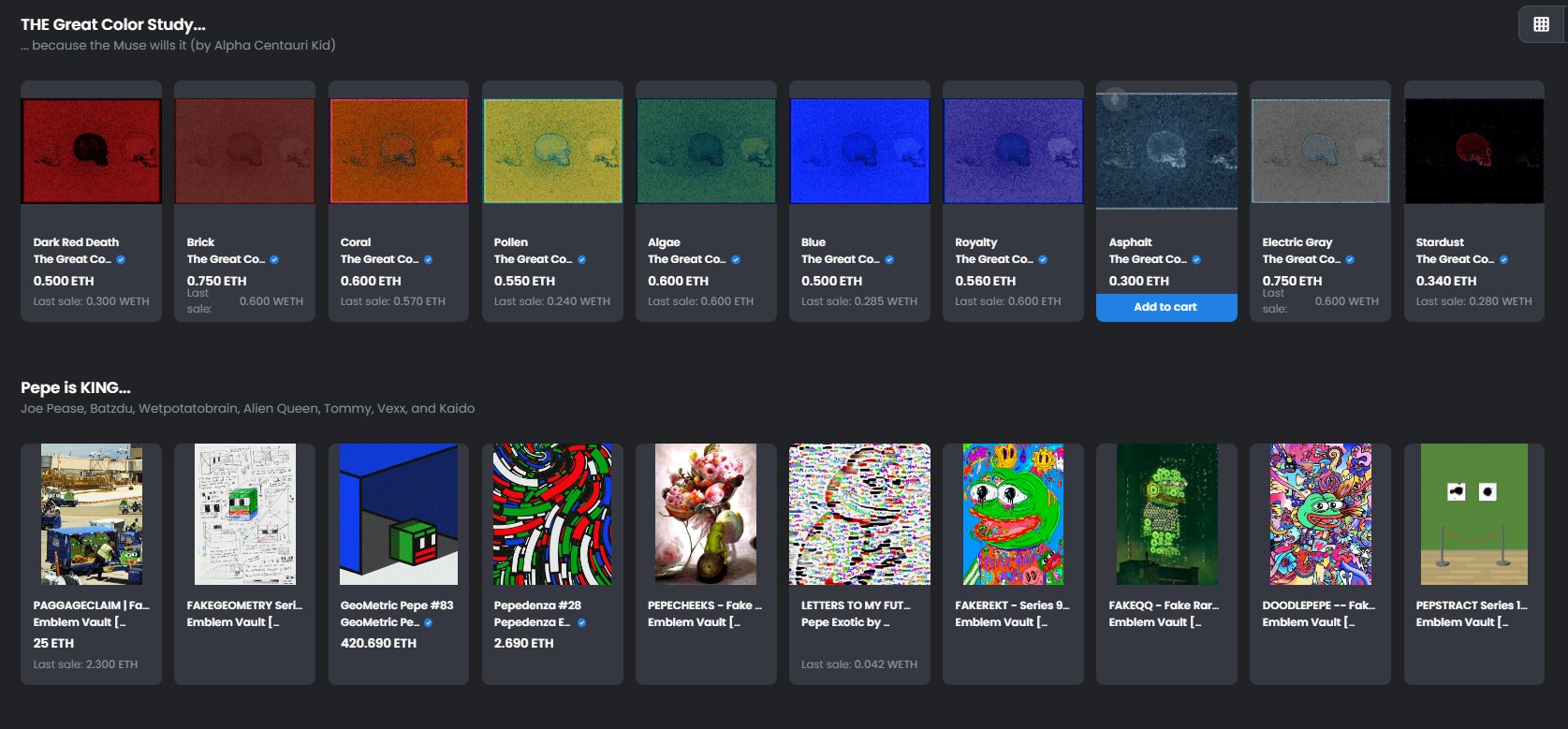Screen dimensions: 1568x729
Task: Open the PAGGAGECLAIM artwork image
Action: pos(91,515)
